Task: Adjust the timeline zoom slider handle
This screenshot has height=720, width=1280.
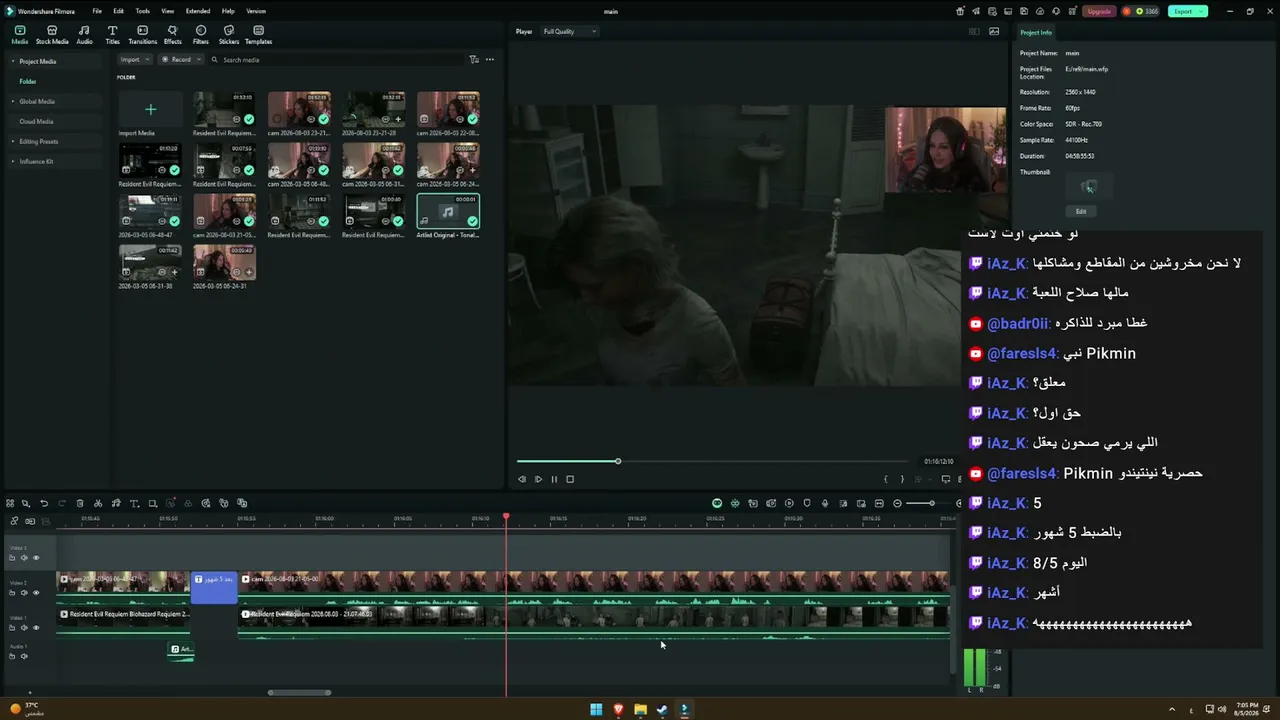Action: coord(931,503)
